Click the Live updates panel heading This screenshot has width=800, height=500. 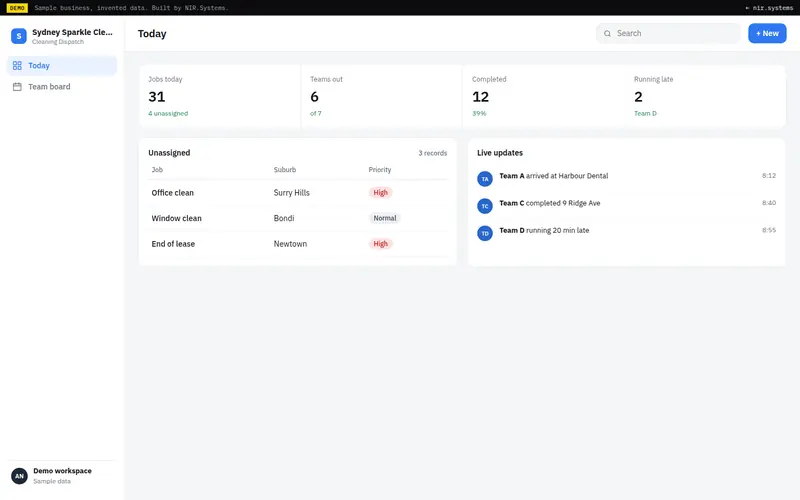point(500,153)
